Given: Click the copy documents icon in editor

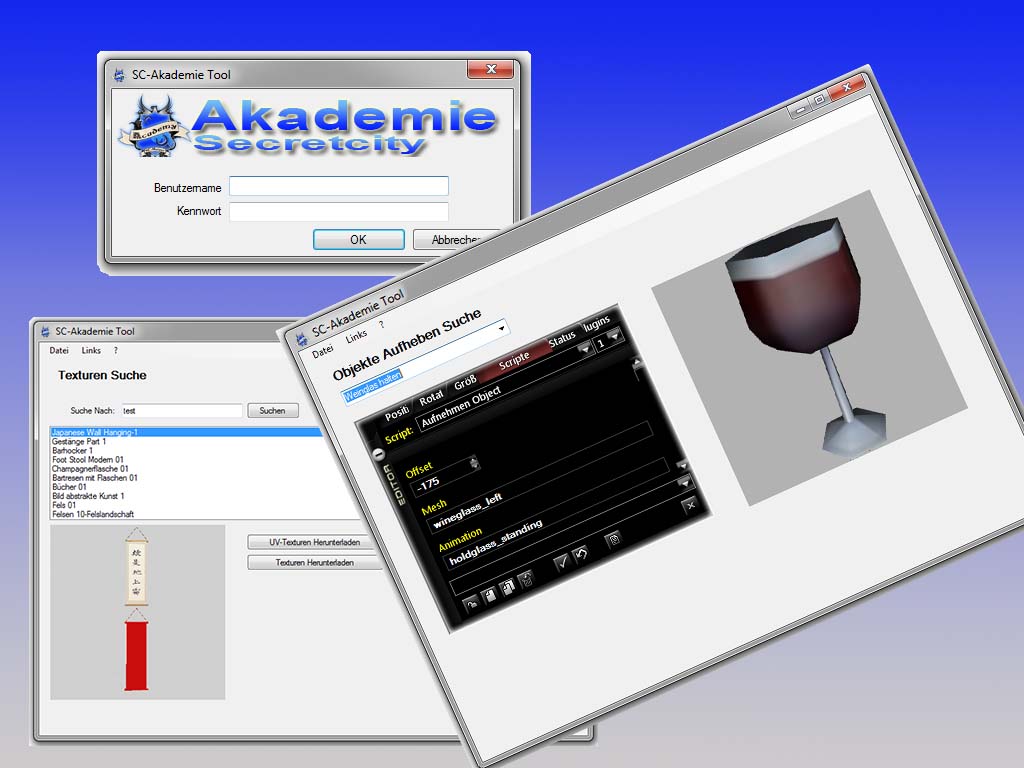Looking at the screenshot, I should (x=507, y=587).
